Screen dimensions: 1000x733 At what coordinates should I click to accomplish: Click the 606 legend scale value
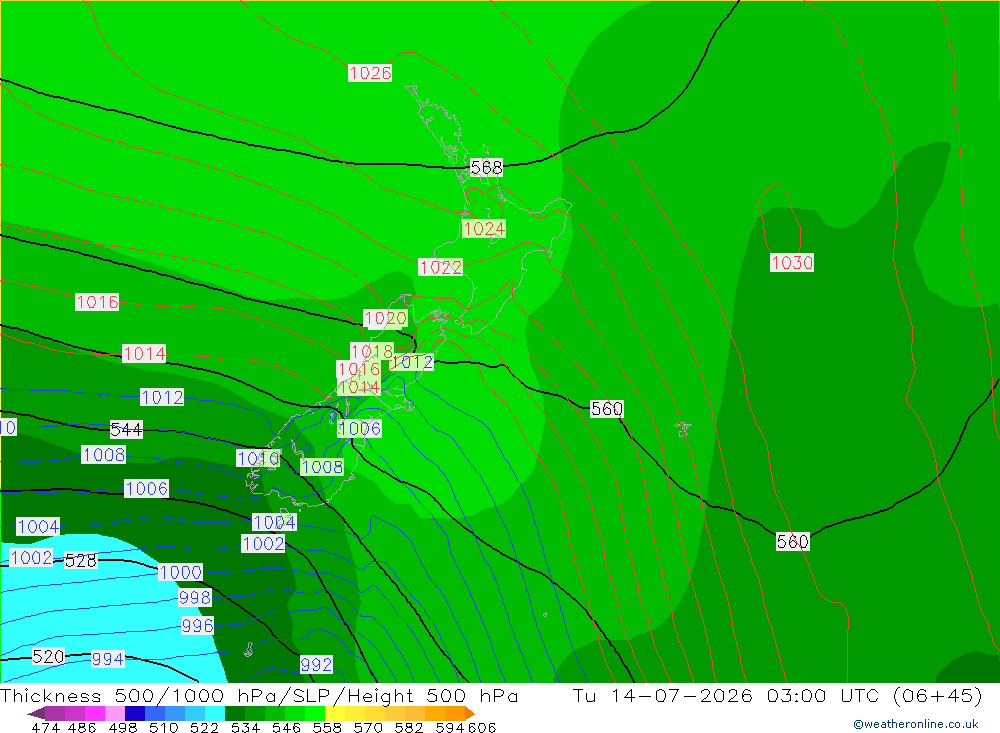point(482,727)
